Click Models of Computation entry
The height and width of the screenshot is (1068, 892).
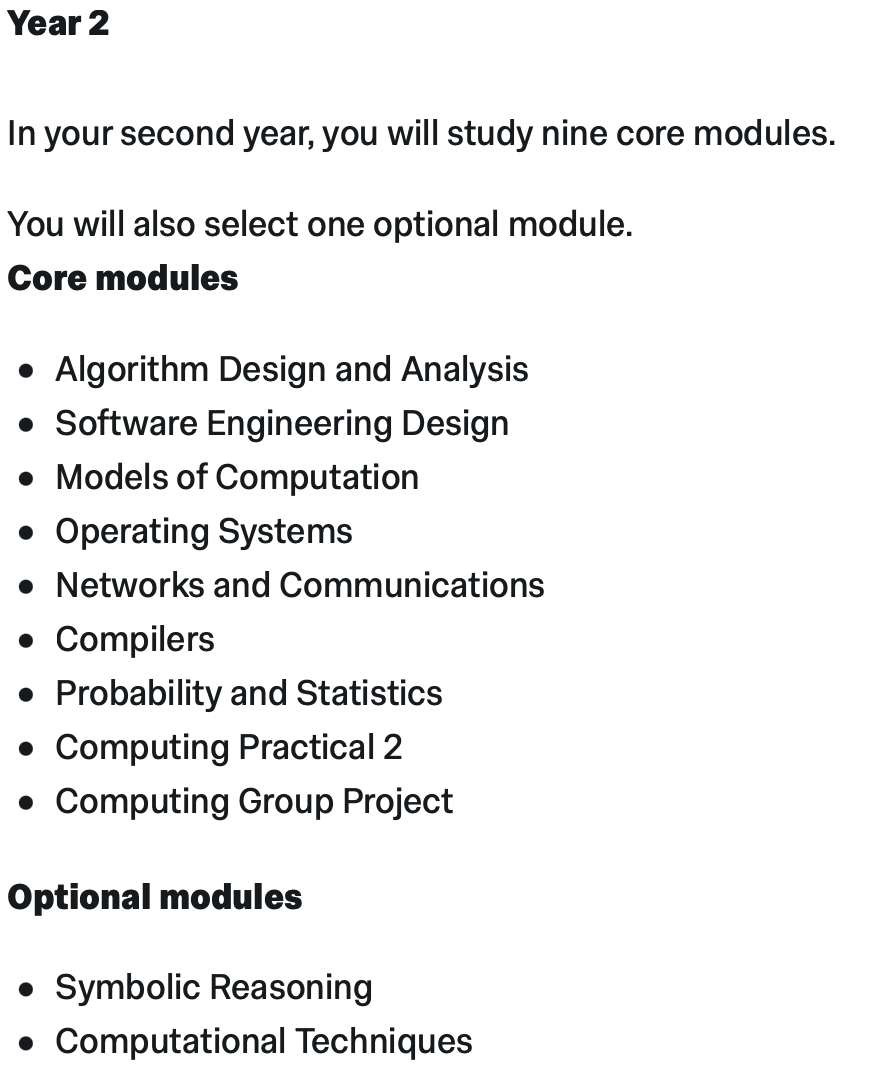(237, 477)
